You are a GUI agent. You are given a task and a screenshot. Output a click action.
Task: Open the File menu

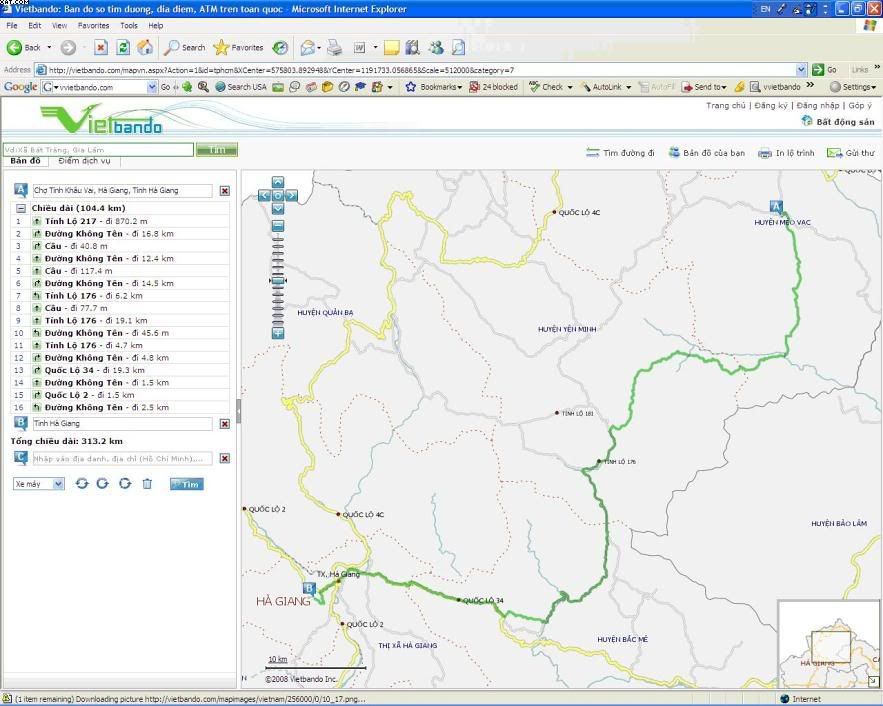(x=12, y=25)
